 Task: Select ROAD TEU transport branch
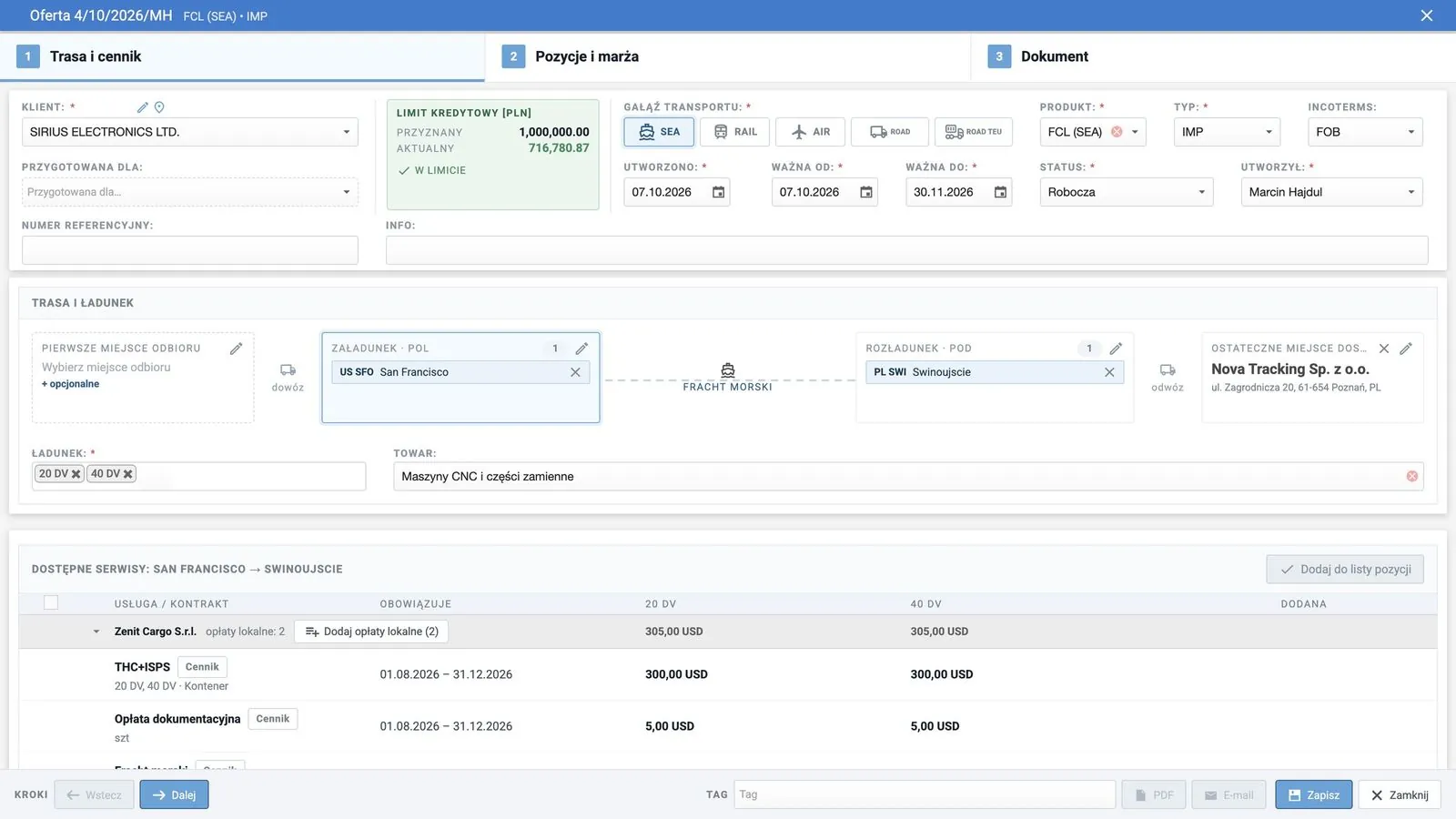[974, 132]
